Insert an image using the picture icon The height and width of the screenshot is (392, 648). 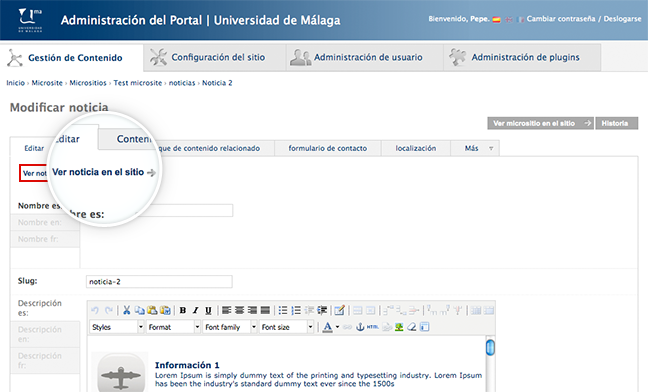point(399,327)
